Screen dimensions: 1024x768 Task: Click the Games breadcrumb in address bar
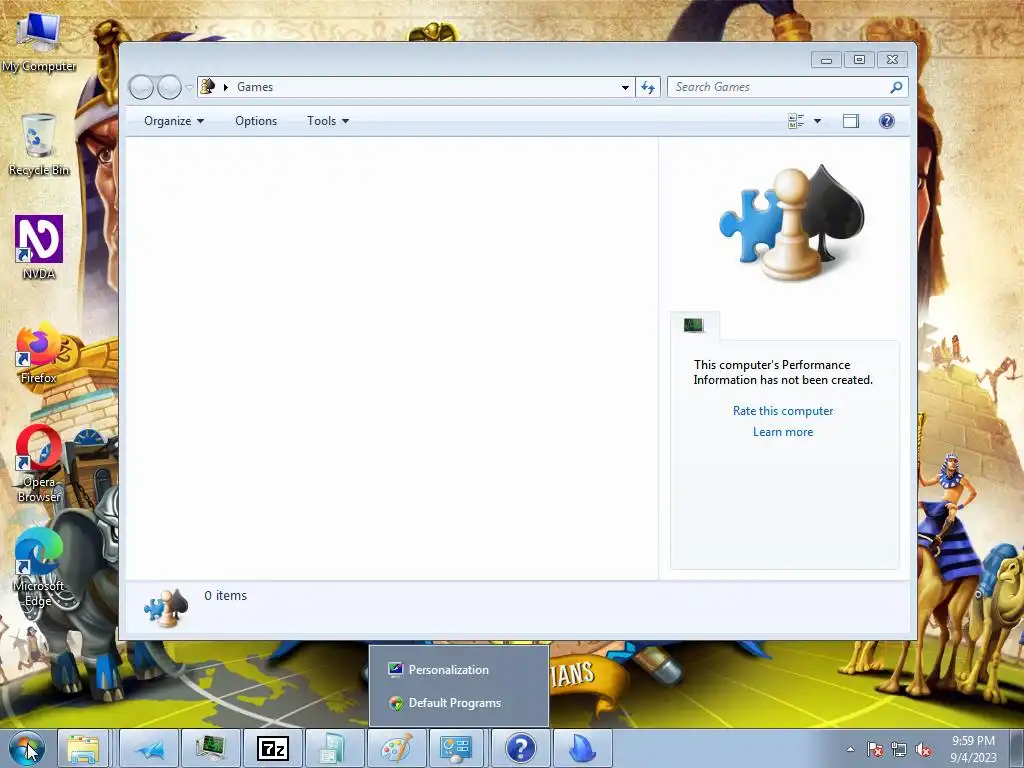pos(255,87)
